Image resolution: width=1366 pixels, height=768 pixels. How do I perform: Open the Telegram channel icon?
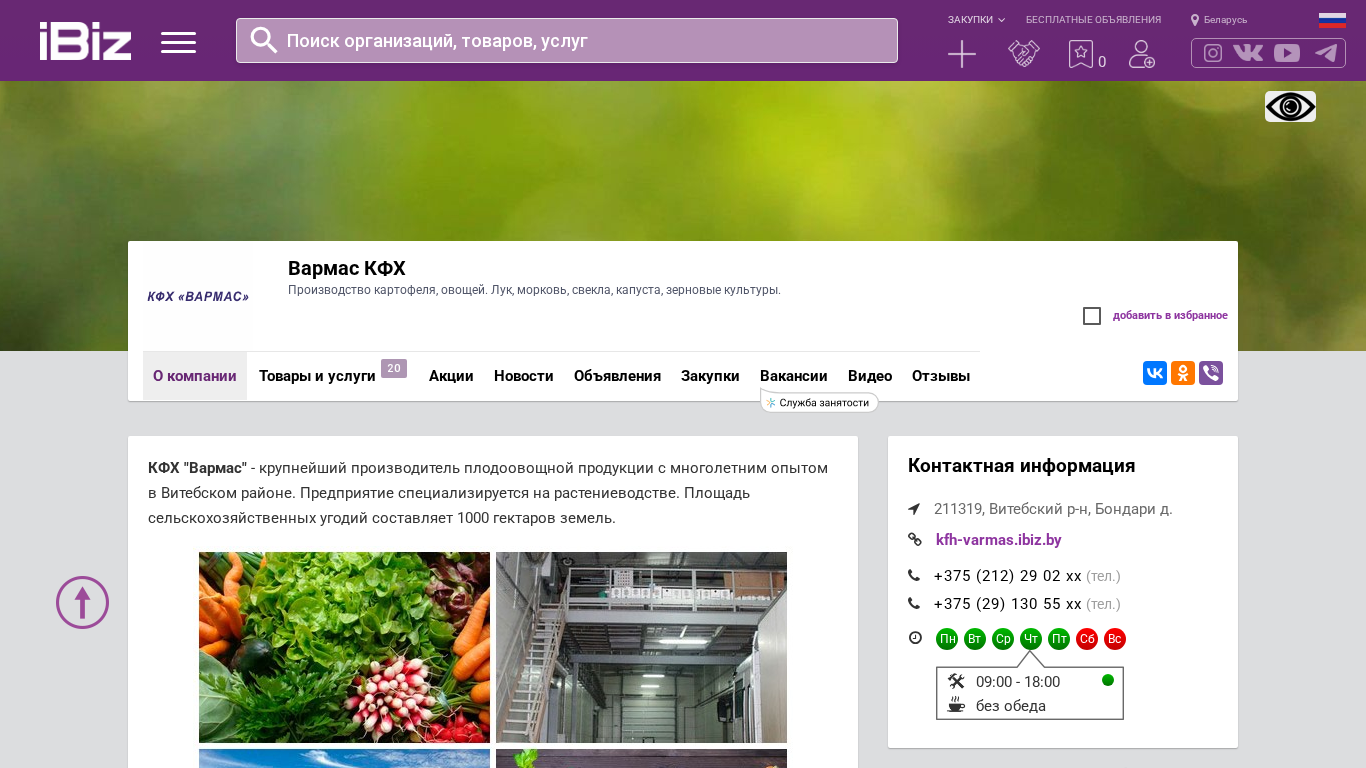pyautogui.click(x=1325, y=53)
